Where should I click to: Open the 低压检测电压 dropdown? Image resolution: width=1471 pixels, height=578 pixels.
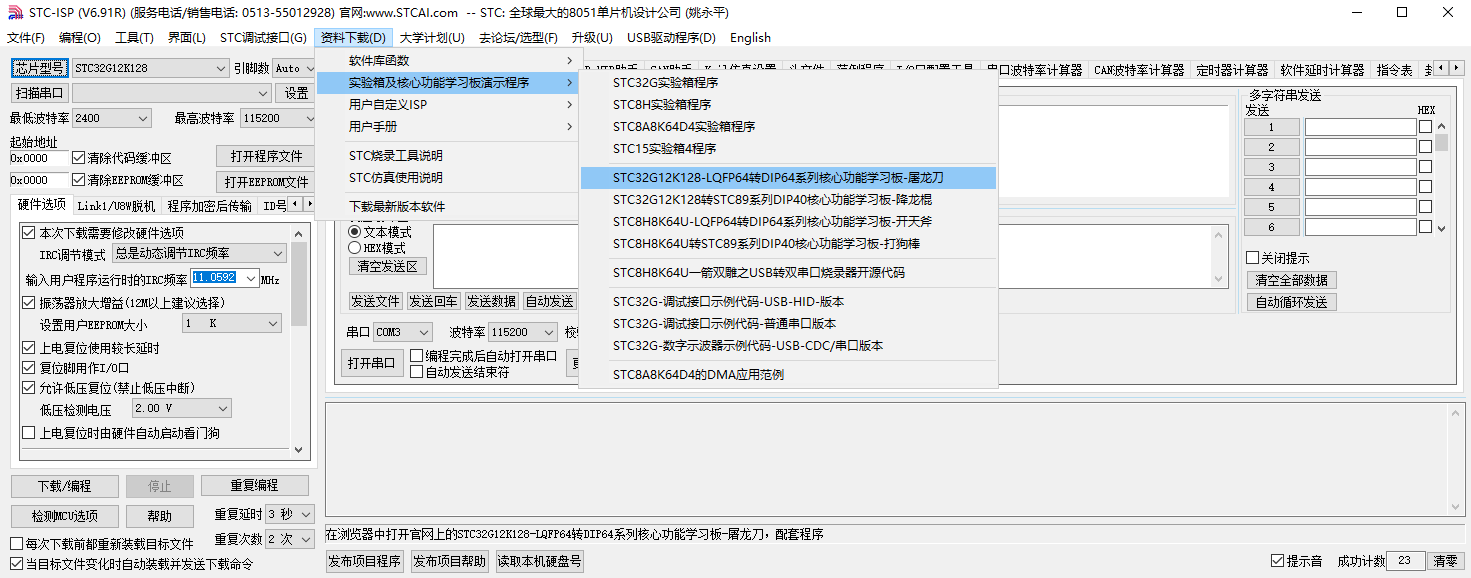(182, 408)
